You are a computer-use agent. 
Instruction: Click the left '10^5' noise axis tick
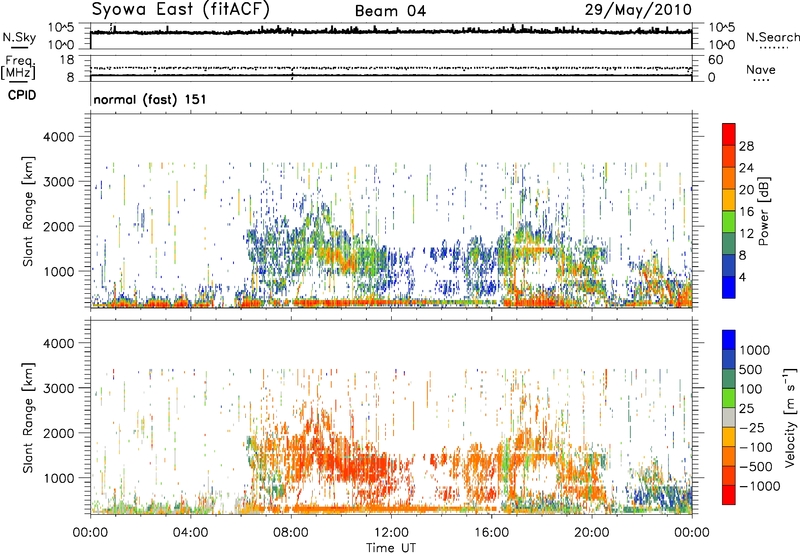[61, 28]
